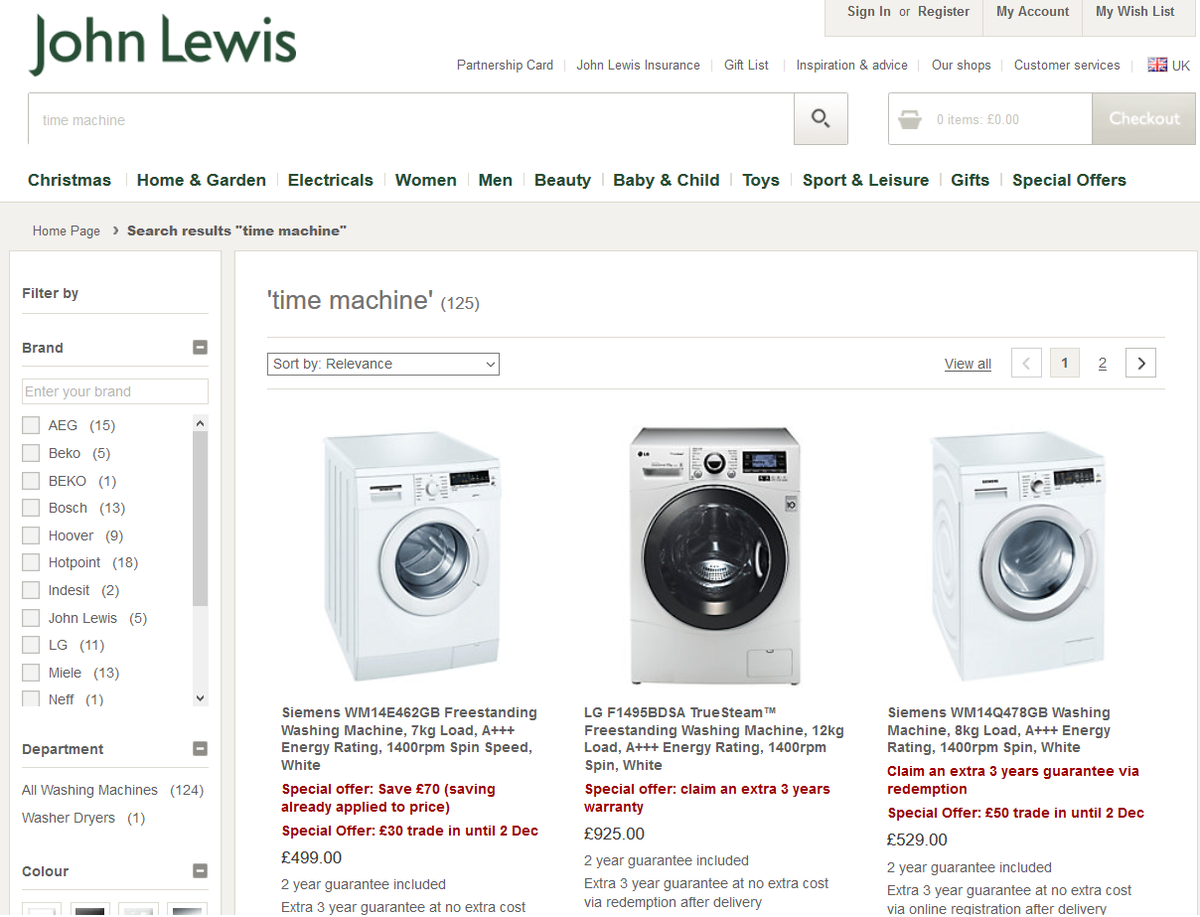The height and width of the screenshot is (917, 1200).
Task: Open LG F1495BDSA TrueSteam title link
Action: point(714,739)
